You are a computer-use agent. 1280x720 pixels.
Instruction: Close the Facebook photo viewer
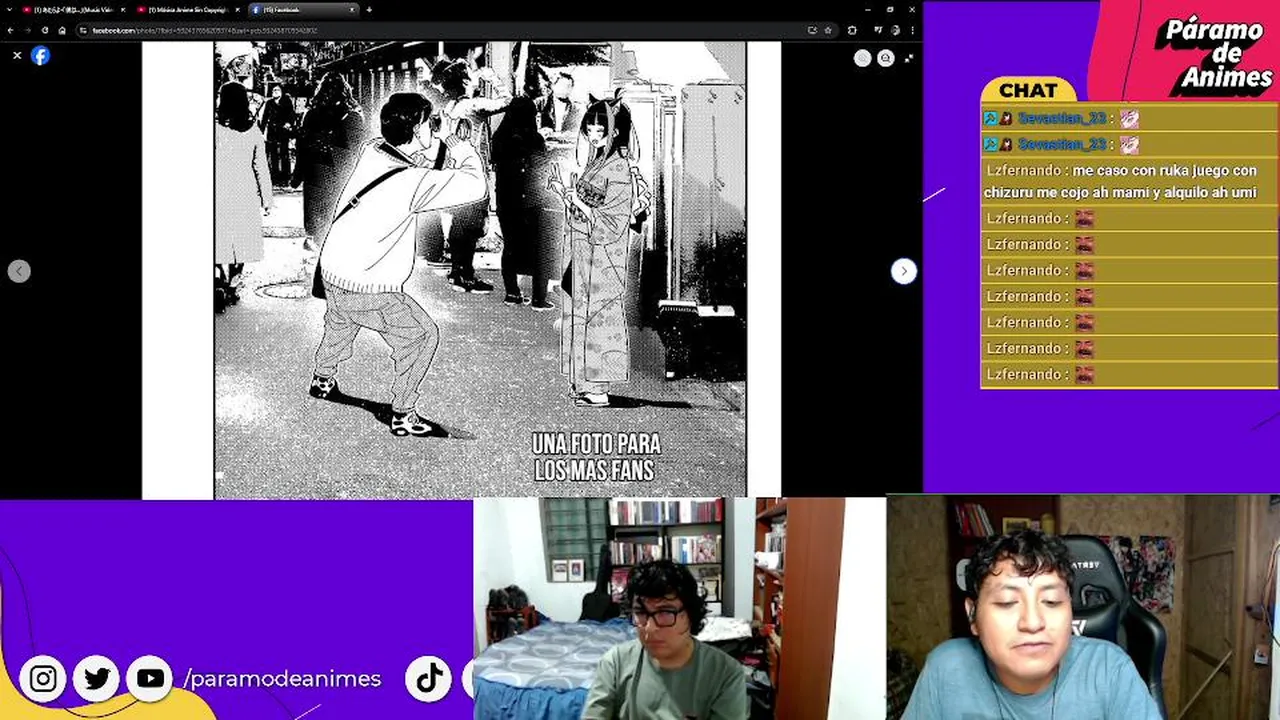[17, 55]
